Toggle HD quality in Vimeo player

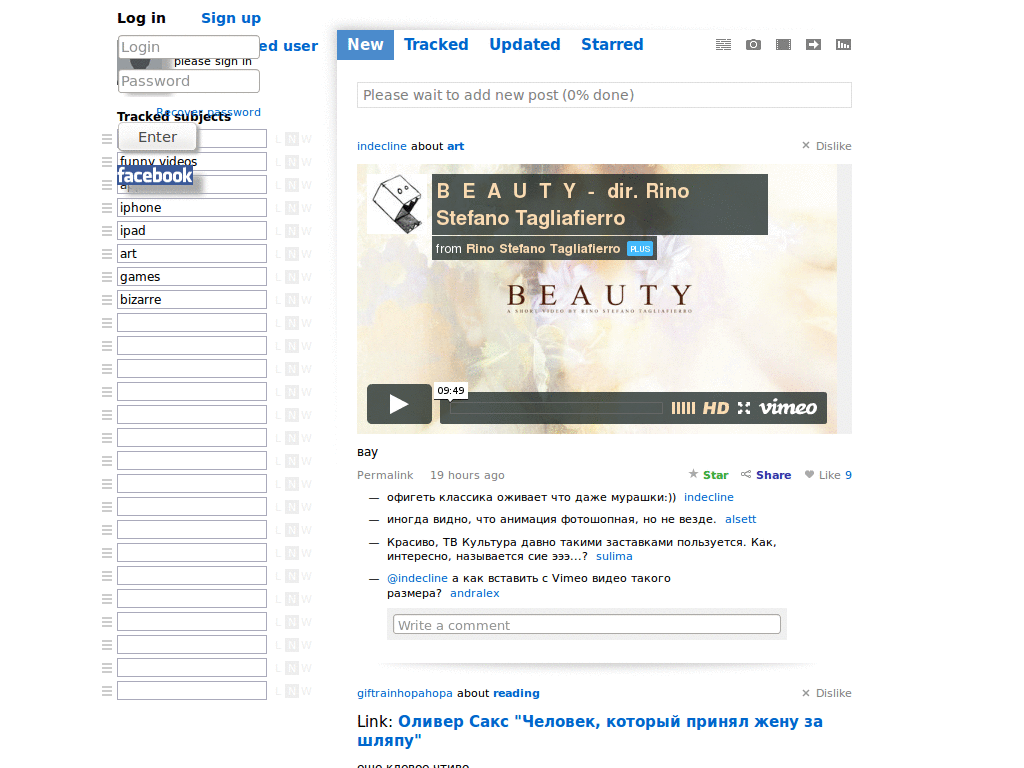click(715, 408)
